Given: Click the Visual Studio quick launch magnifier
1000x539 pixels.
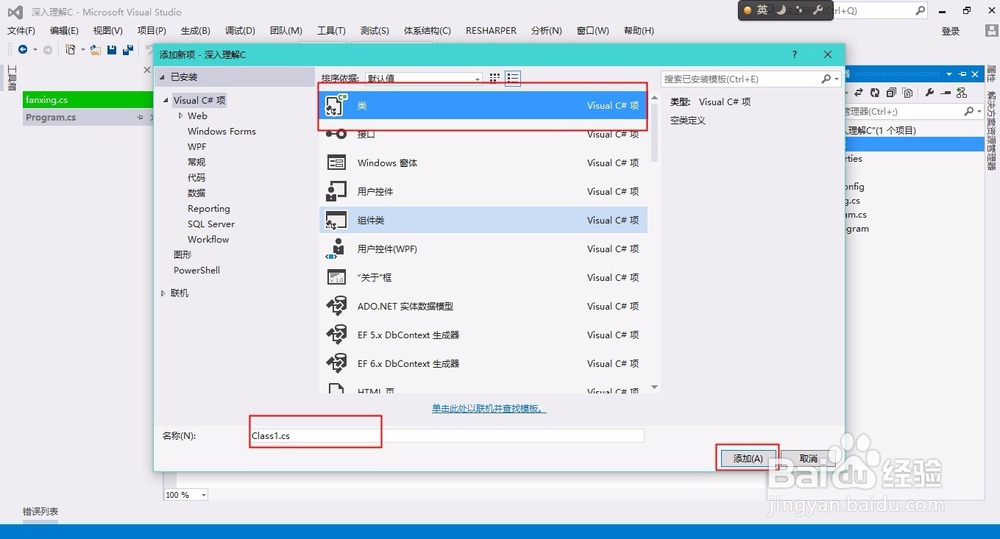Looking at the screenshot, I should tap(920, 10).
